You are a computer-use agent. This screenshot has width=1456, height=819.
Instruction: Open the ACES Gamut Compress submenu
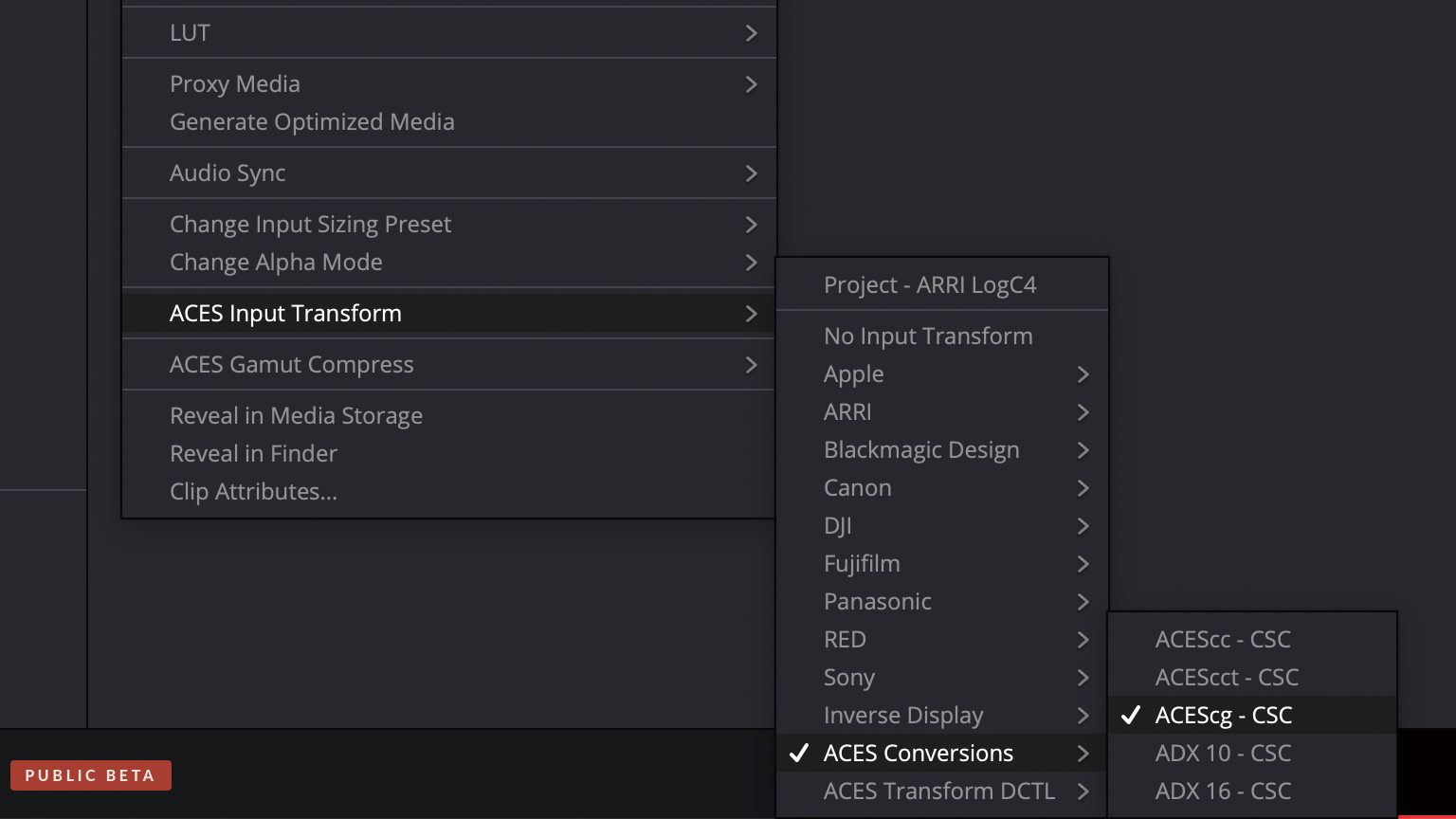coord(449,365)
